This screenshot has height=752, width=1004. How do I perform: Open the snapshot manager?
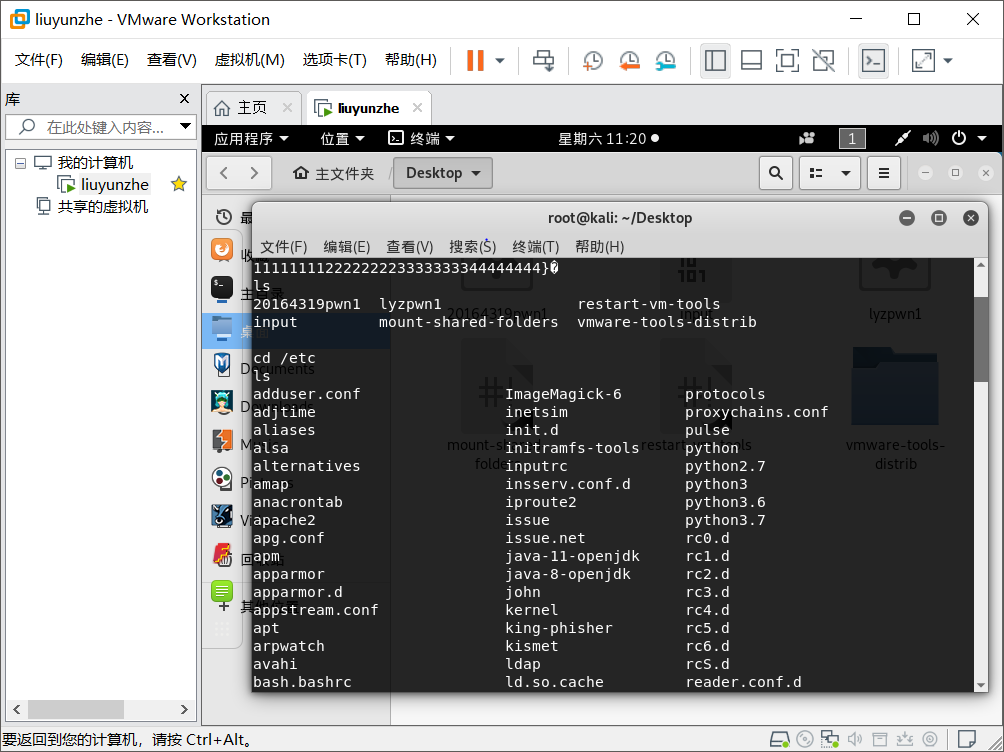(x=666, y=61)
